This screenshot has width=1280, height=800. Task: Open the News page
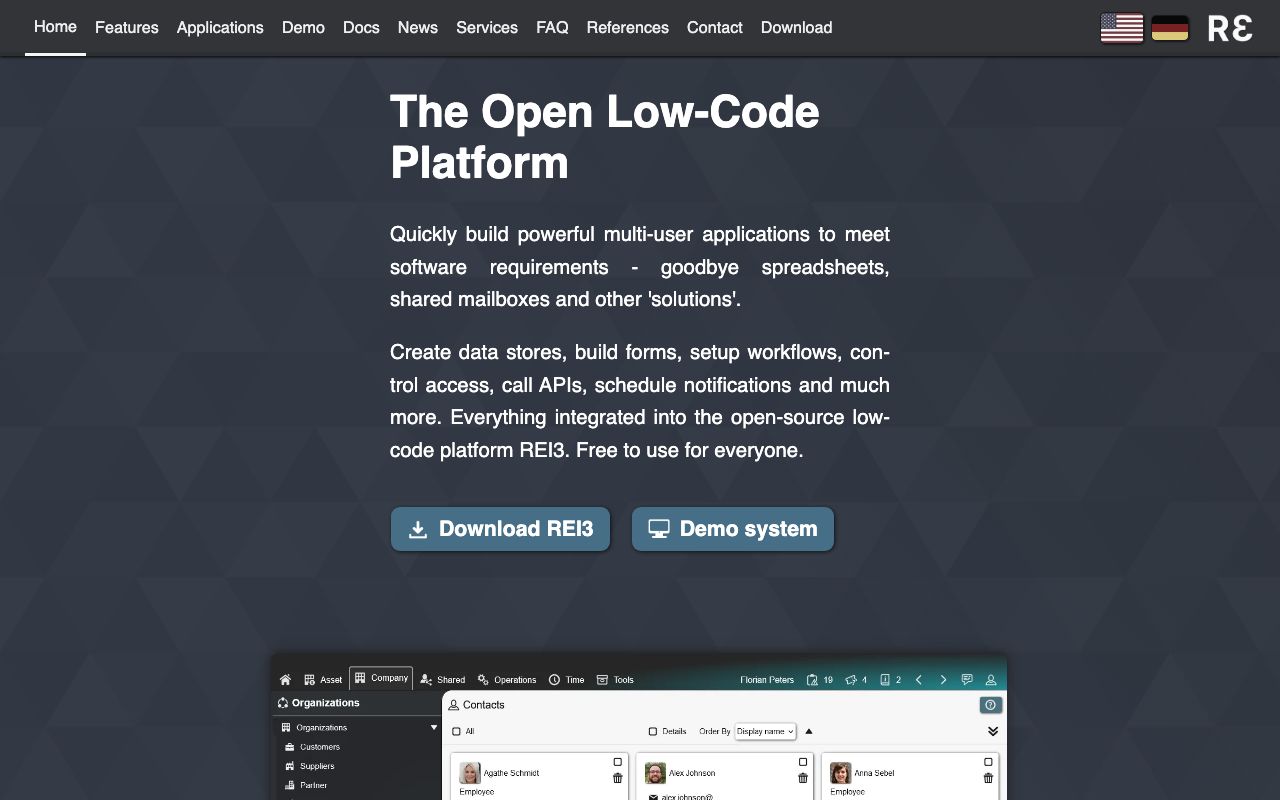pyautogui.click(x=418, y=28)
